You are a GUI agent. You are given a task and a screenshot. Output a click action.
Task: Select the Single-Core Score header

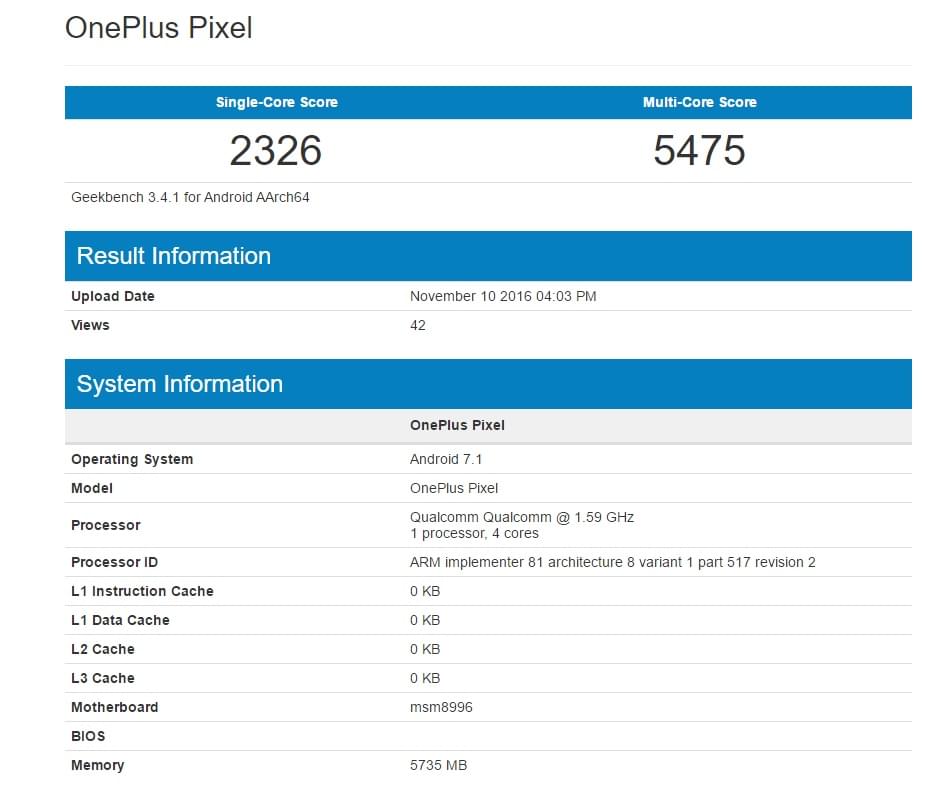[x=276, y=102]
